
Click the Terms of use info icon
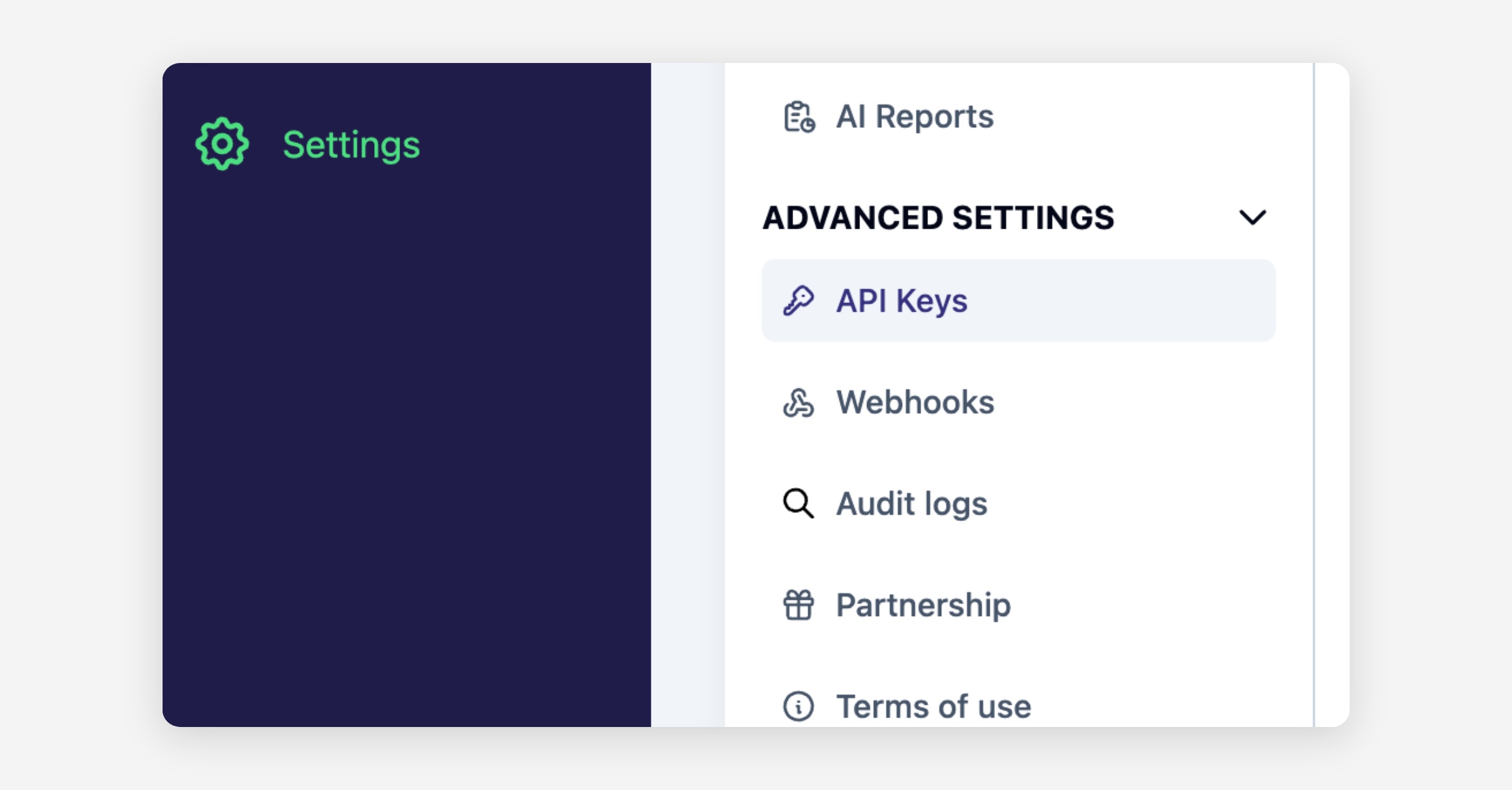click(x=798, y=706)
